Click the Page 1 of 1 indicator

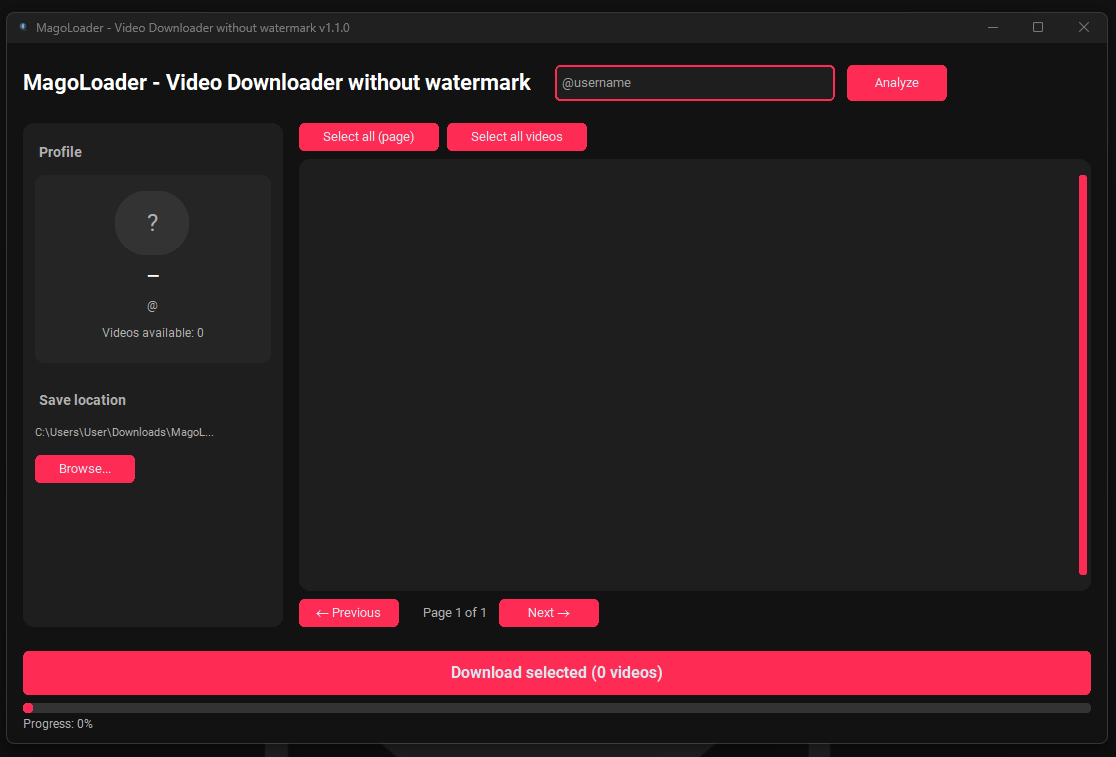click(454, 613)
